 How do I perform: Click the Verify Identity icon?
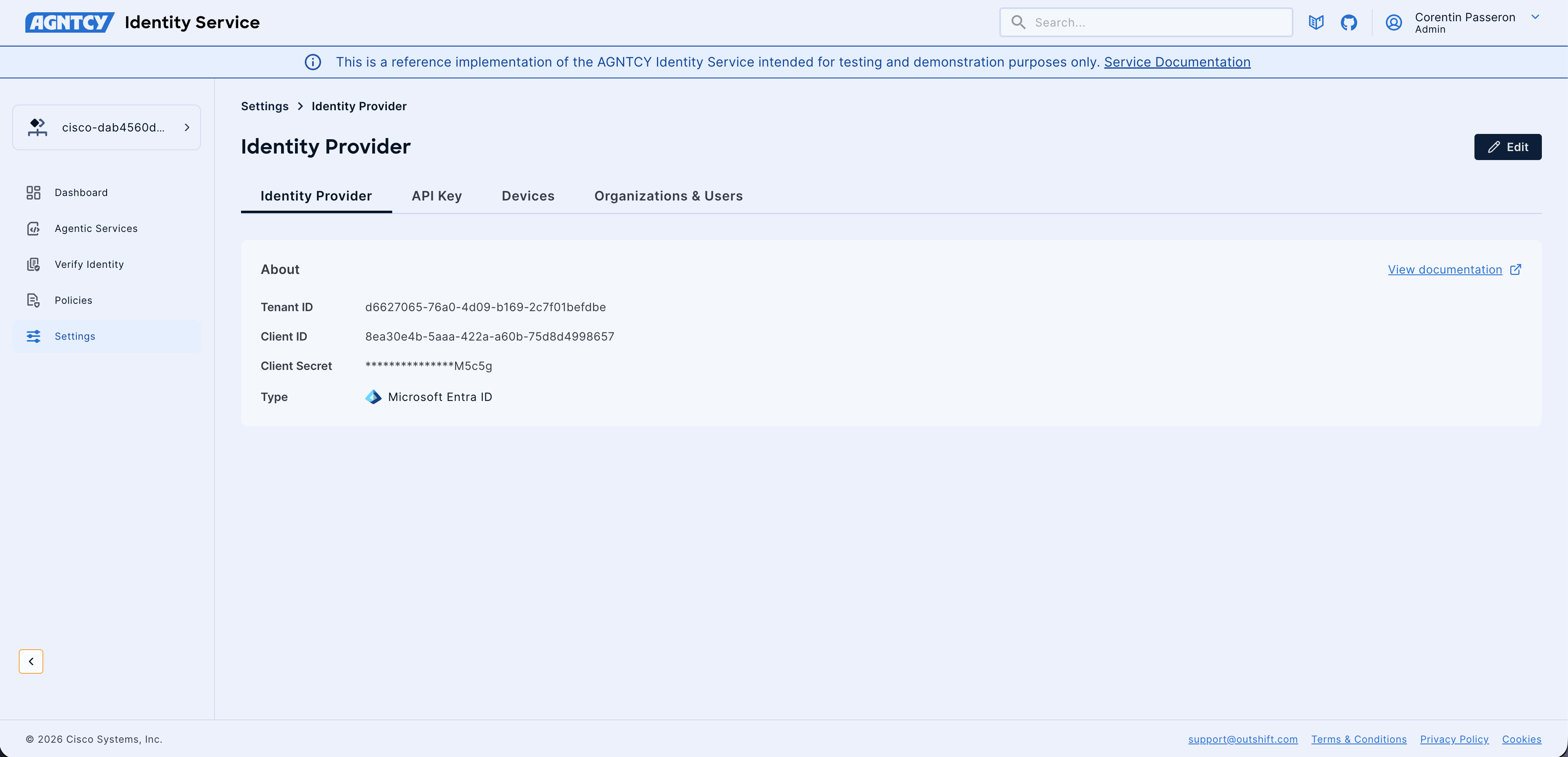click(x=34, y=265)
